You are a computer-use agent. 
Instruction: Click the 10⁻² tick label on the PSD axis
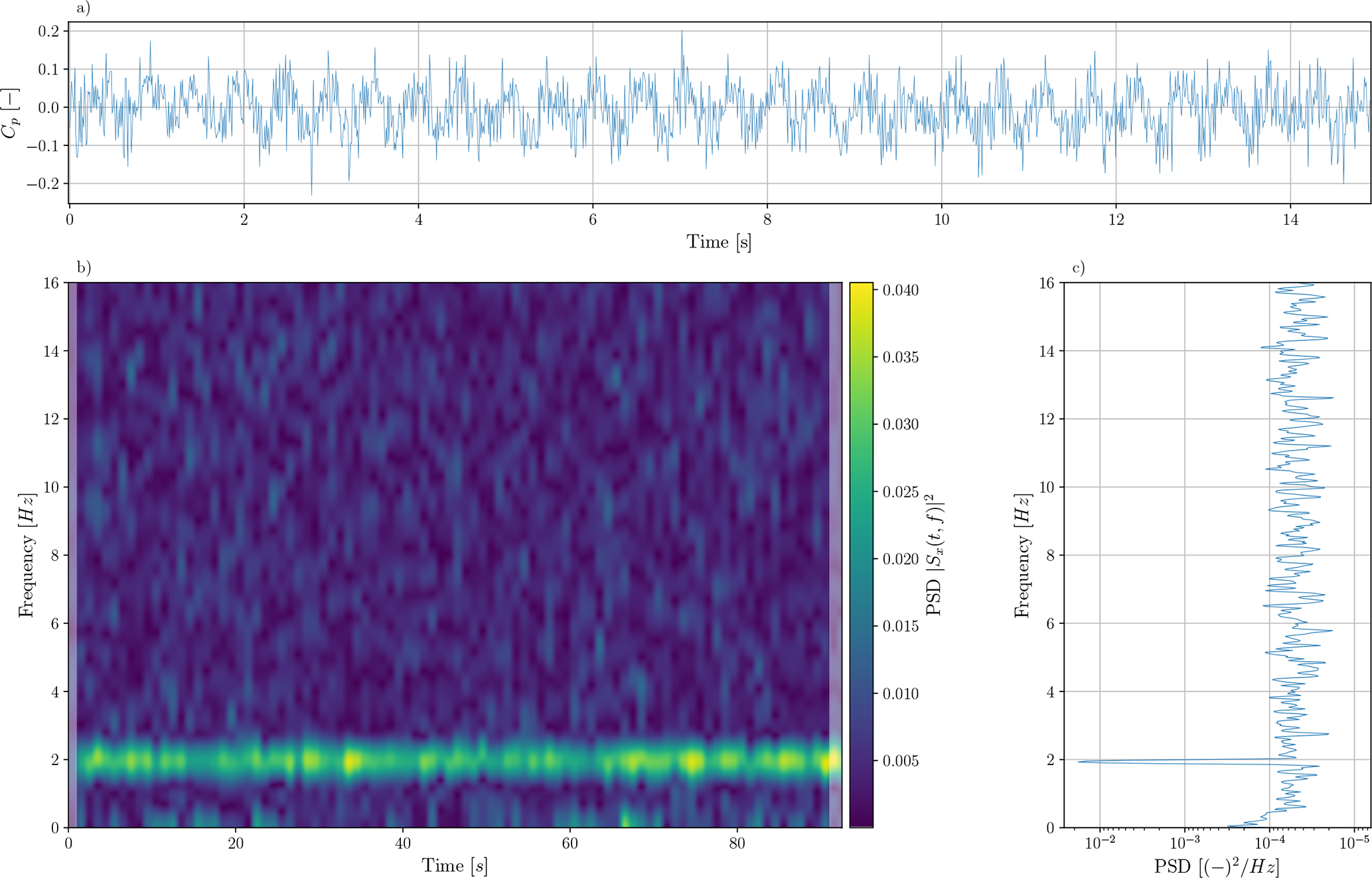(1100, 843)
